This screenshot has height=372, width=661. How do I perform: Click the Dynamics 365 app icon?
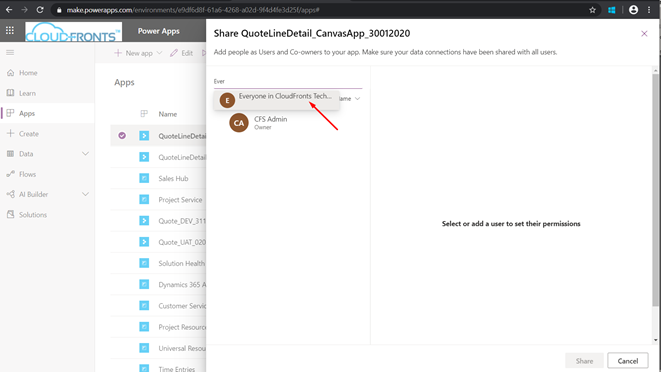[x=144, y=284]
